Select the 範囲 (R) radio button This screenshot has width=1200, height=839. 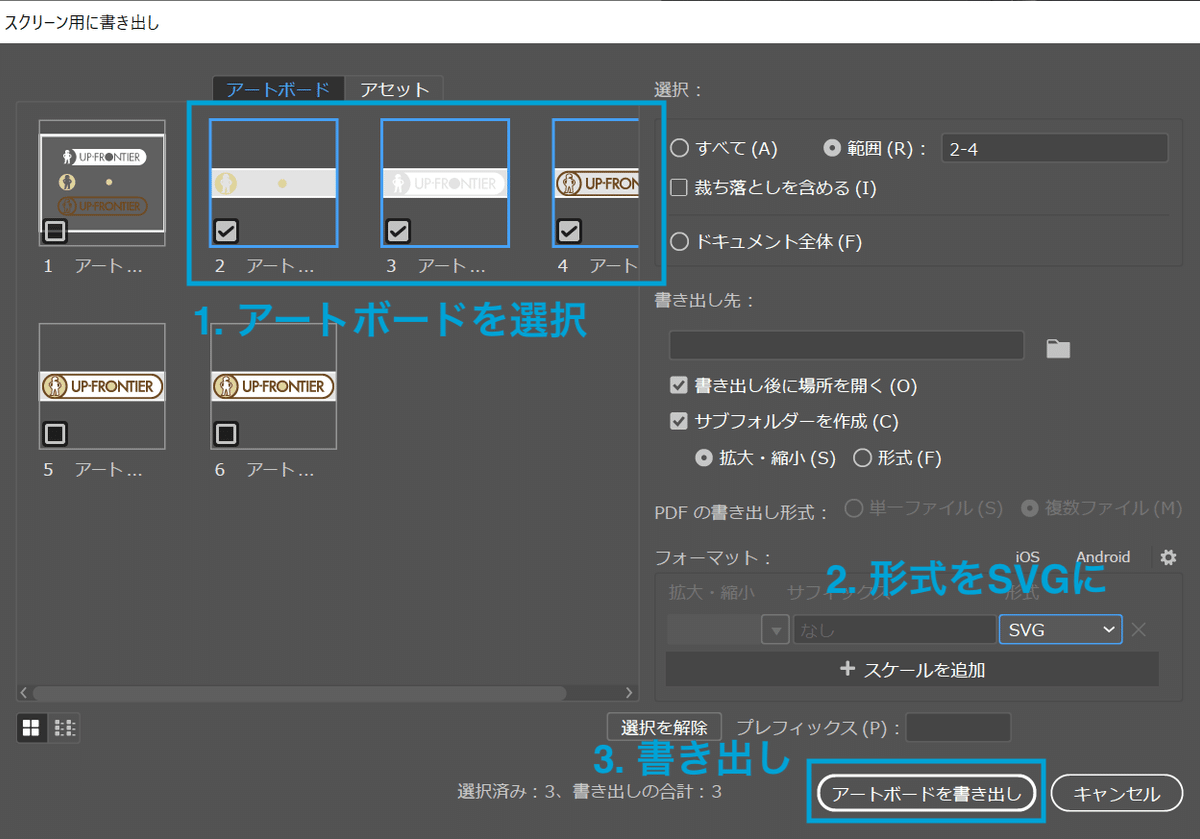pos(832,149)
